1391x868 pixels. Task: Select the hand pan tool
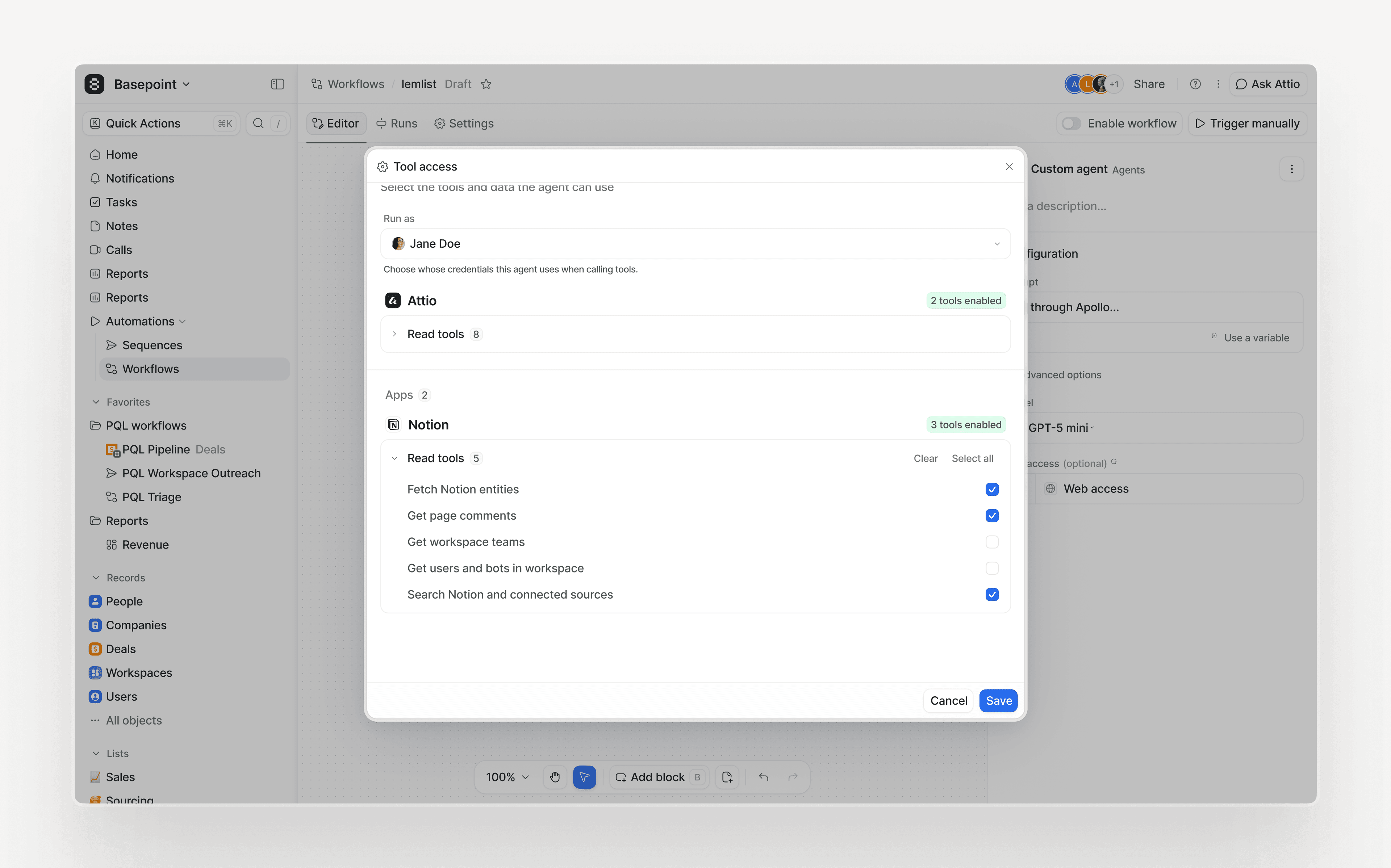point(555,777)
